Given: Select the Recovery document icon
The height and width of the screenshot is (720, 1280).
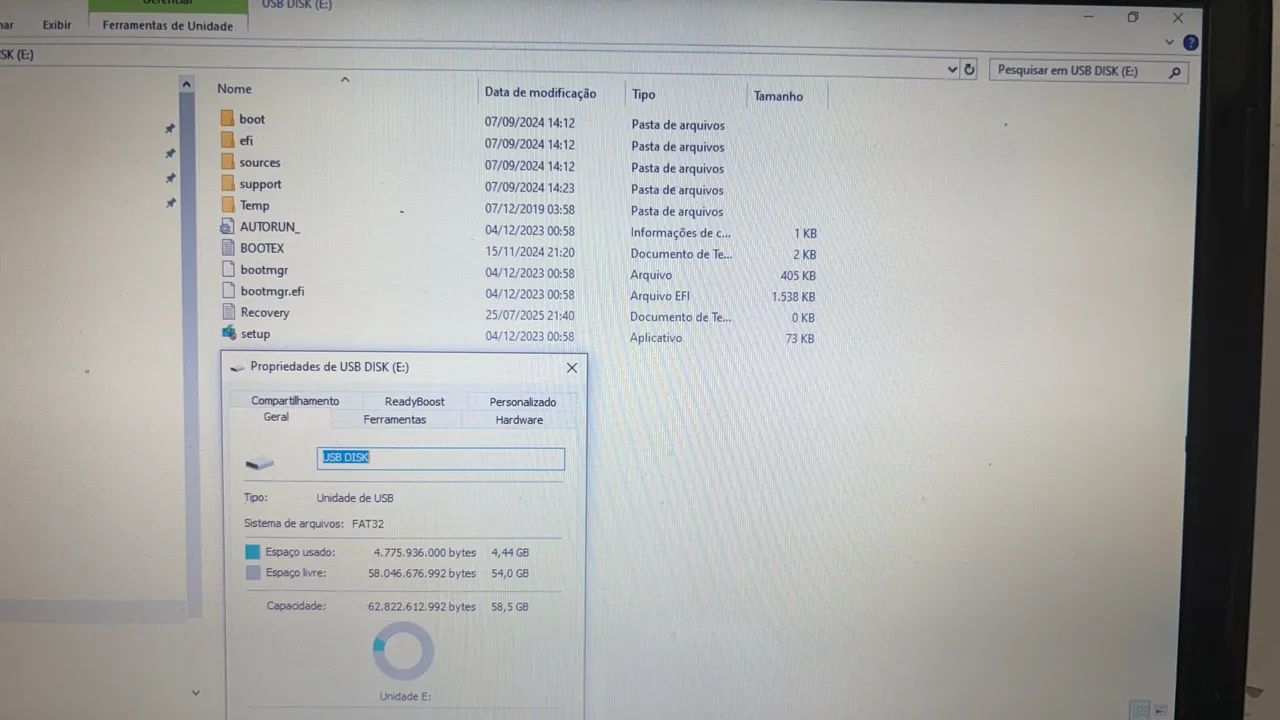Looking at the screenshot, I should tap(227, 312).
